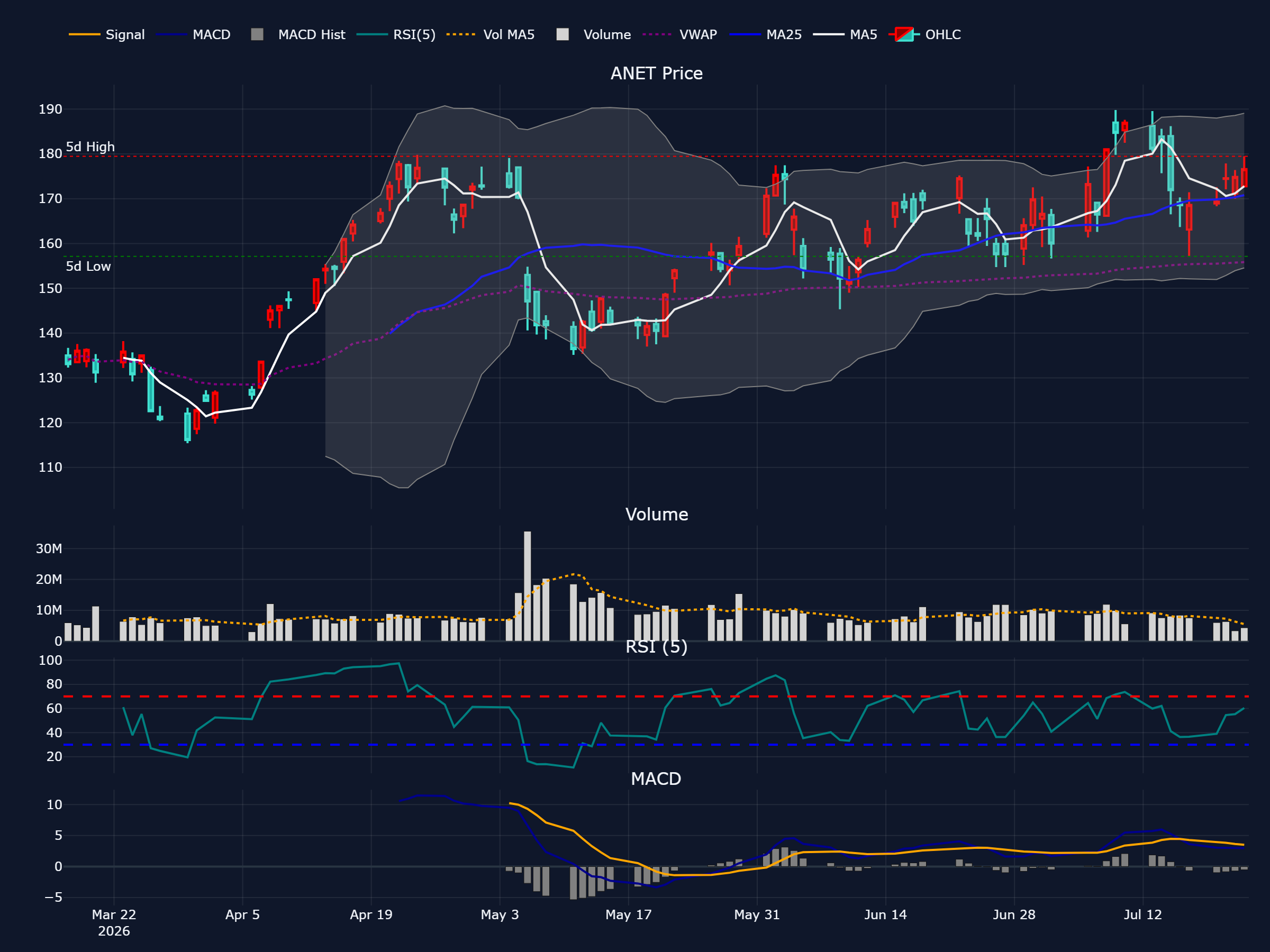This screenshot has width=1270, height=952.
Task: Click the 150 price axis label
Action: tap(50, 288)
